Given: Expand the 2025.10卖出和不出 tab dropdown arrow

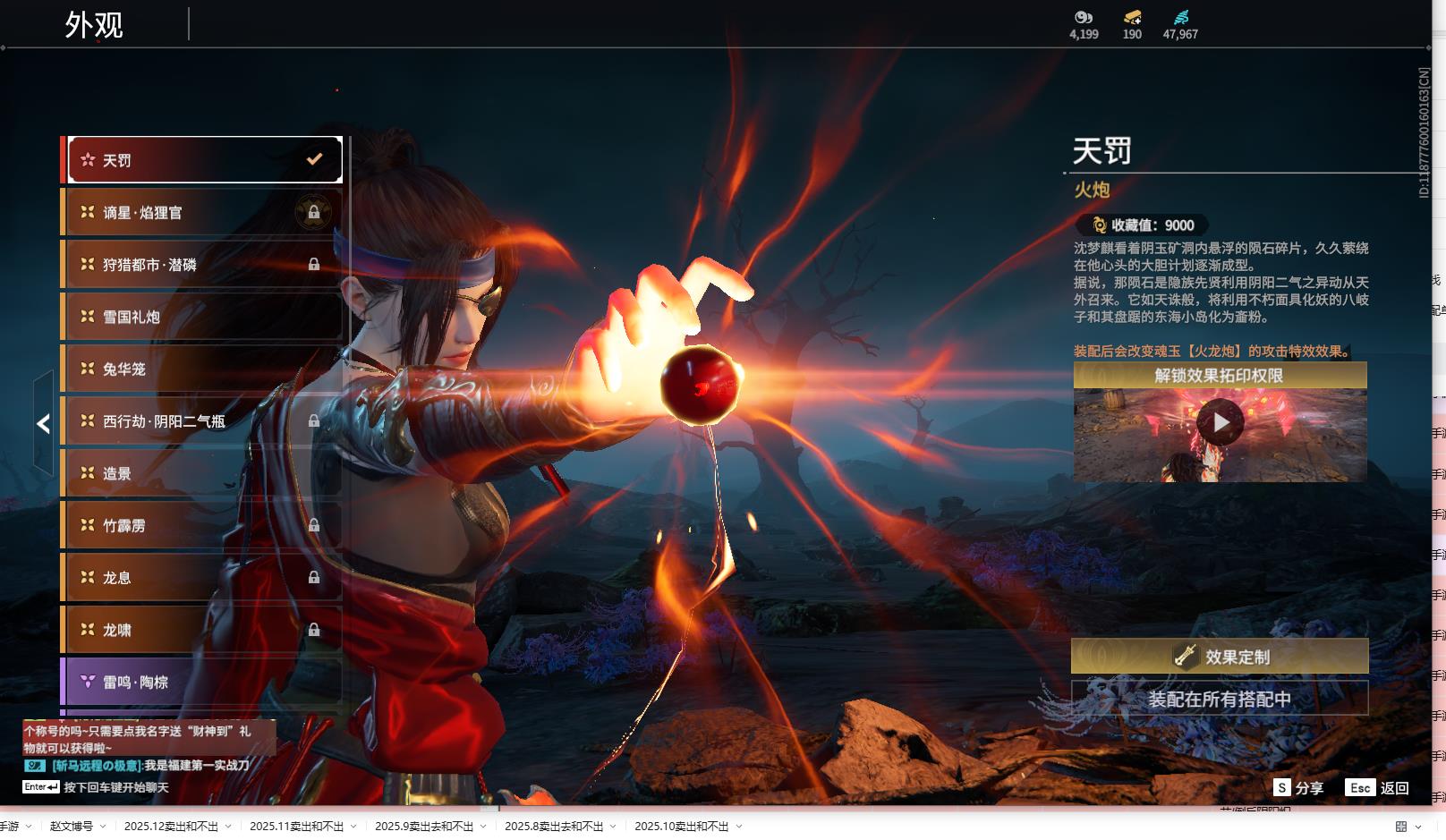Looking at the screenshot, I should tap(739, 827).
